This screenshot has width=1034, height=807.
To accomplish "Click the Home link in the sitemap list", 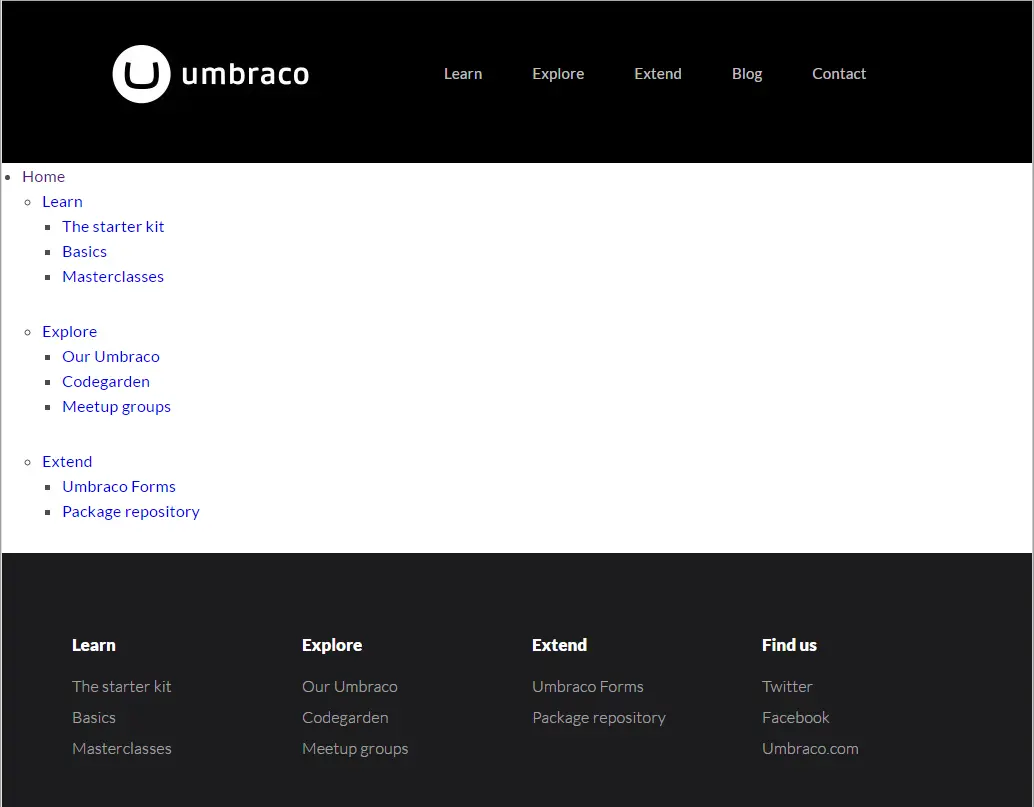I will (x=43, y=177).
